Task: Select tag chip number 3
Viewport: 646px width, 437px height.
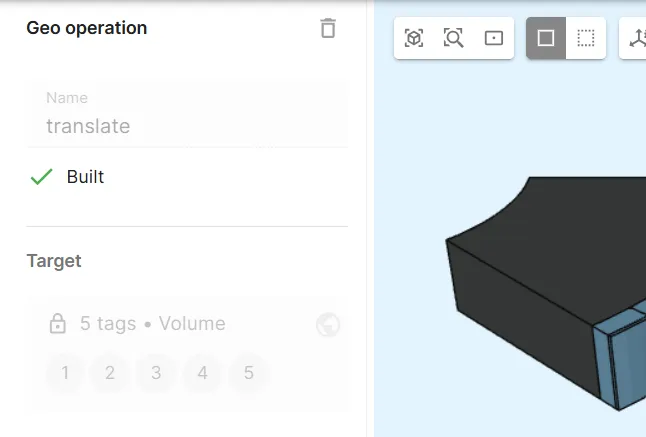Action: pyautogui.click(x=156, y=374)
